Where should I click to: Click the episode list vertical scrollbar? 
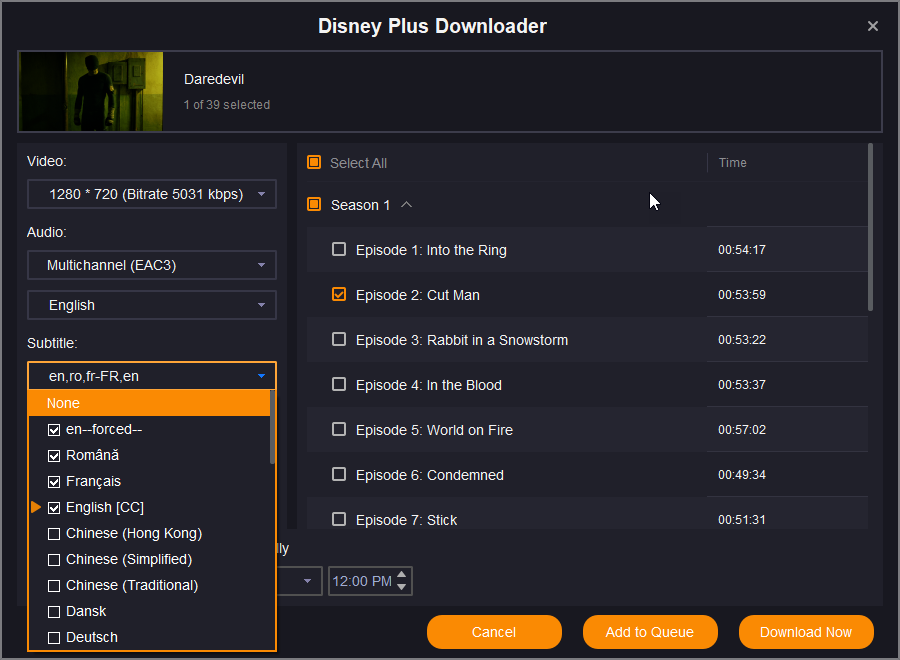click(x=870, y=227)
